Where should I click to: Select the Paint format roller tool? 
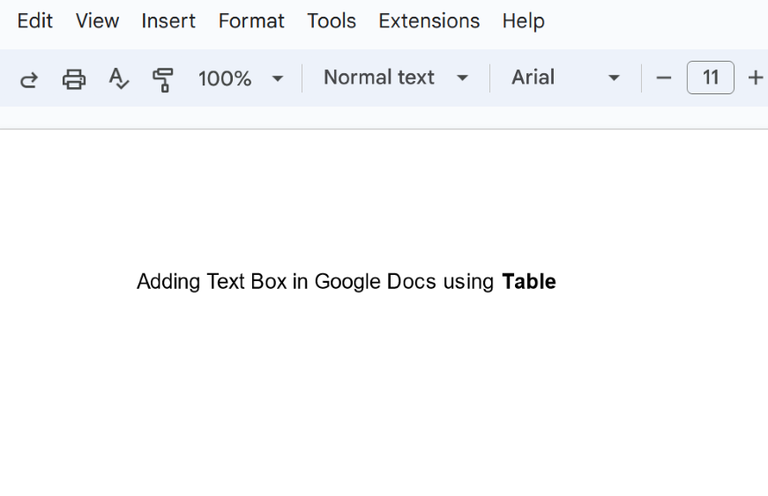[x=163, y=79]
